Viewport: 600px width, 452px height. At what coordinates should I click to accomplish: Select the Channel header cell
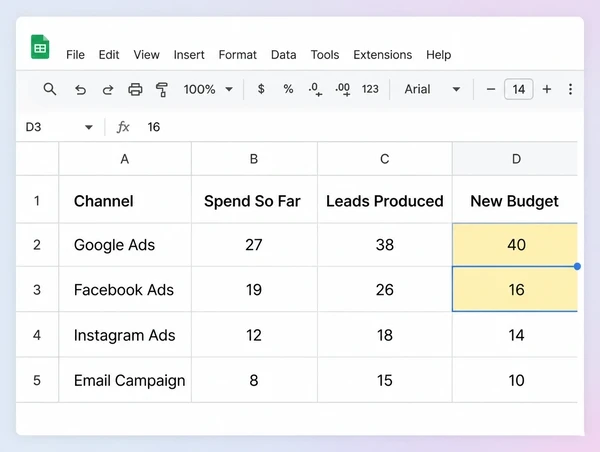tap(125, 199)
